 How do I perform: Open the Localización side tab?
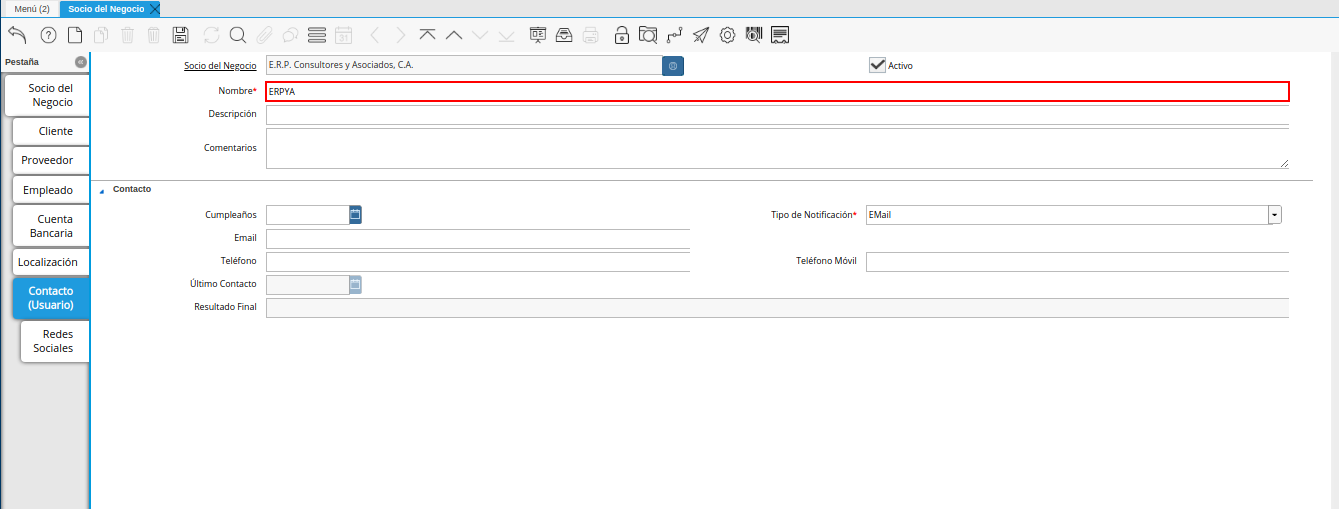point(51,262)
